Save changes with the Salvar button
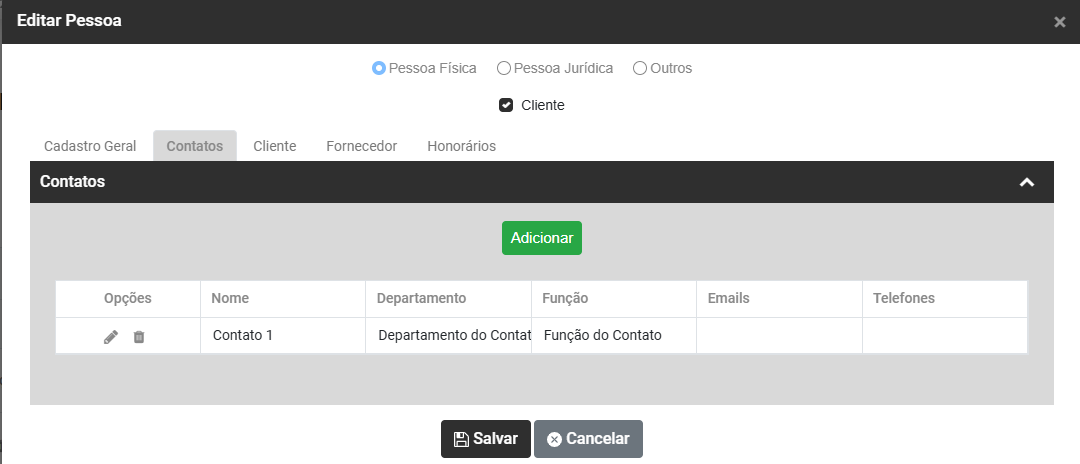The width and height of the screenshot is (1080, 464). tap(486, 439)
